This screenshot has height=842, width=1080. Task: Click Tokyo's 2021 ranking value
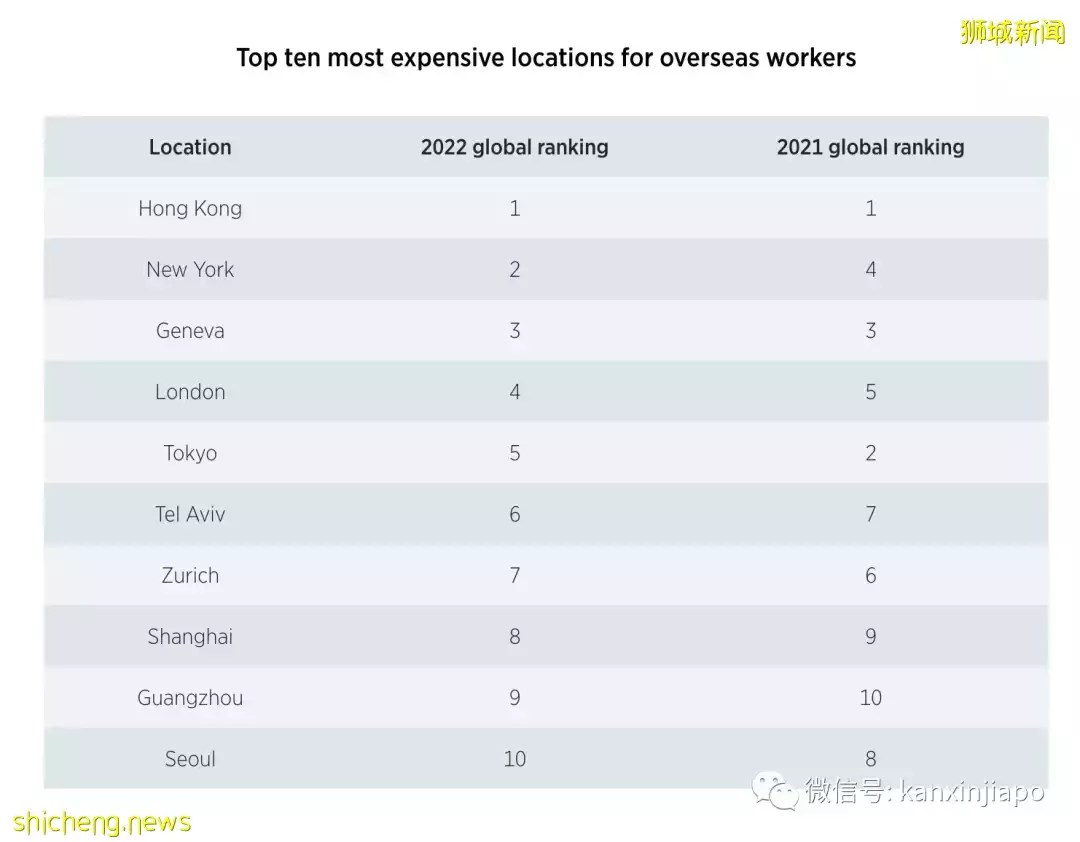pos(870,453)
